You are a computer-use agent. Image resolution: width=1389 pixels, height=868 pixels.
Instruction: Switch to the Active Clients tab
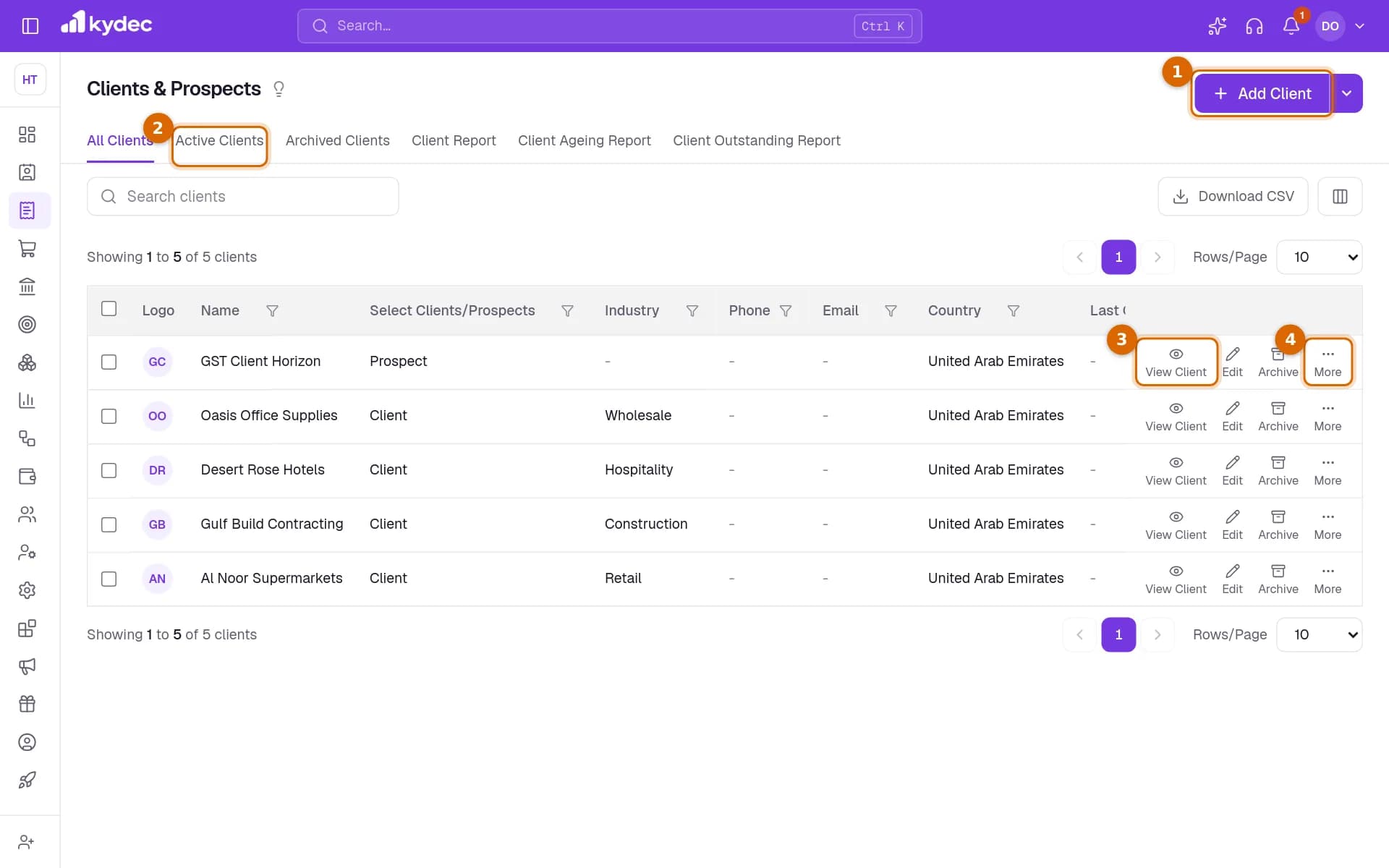(219, 140)
